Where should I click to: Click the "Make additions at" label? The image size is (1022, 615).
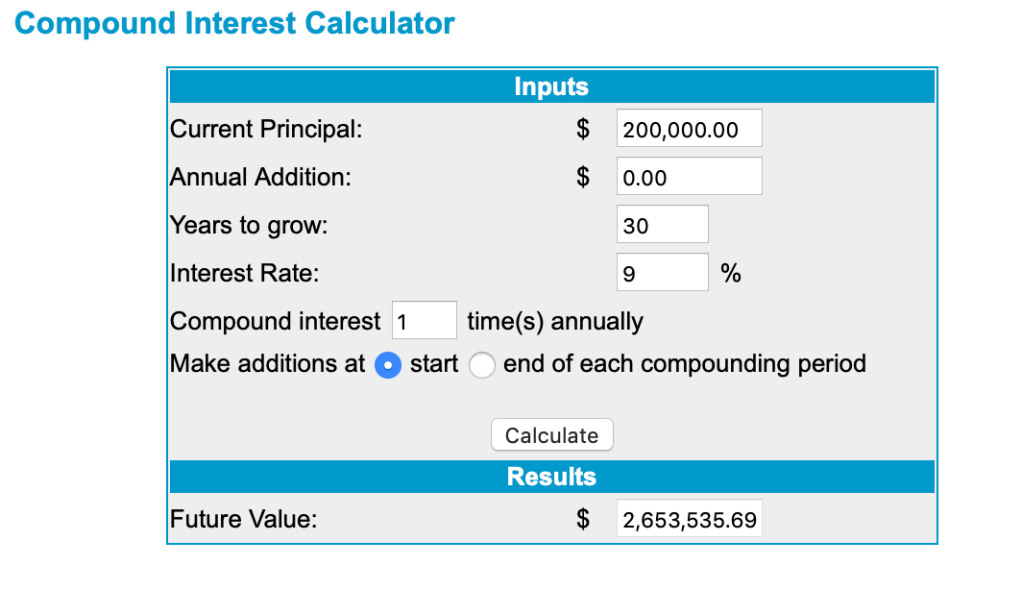(267, 363)
